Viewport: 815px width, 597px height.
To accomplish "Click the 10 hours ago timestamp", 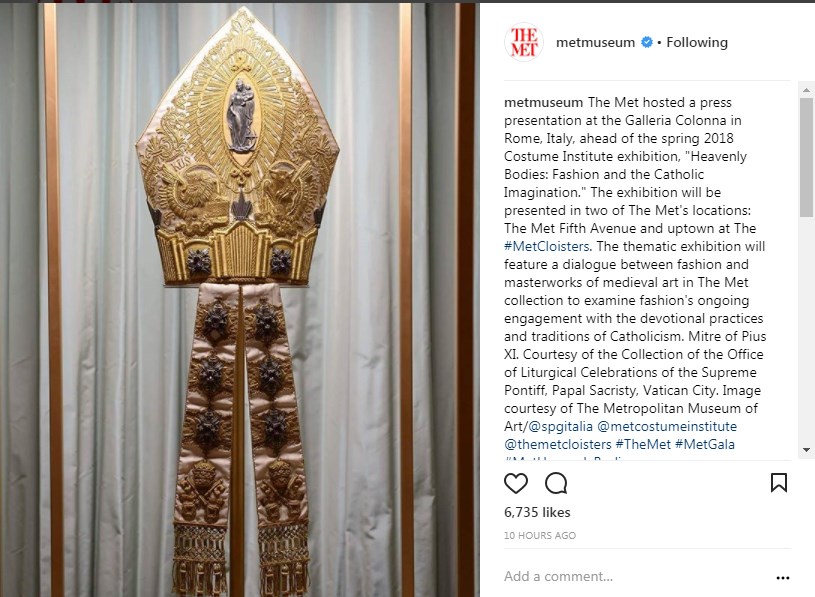I will 540,536.
